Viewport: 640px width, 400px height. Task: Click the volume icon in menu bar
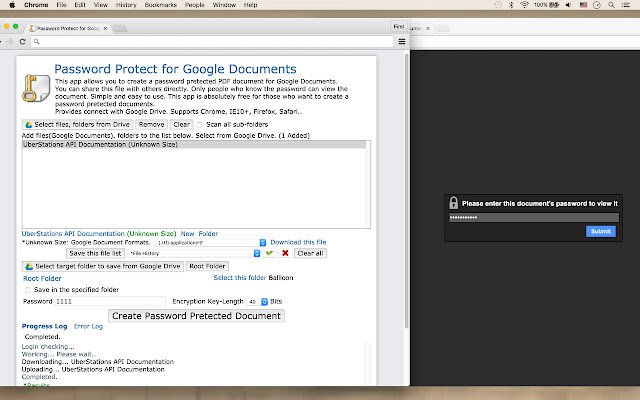(x=569, y=5)
